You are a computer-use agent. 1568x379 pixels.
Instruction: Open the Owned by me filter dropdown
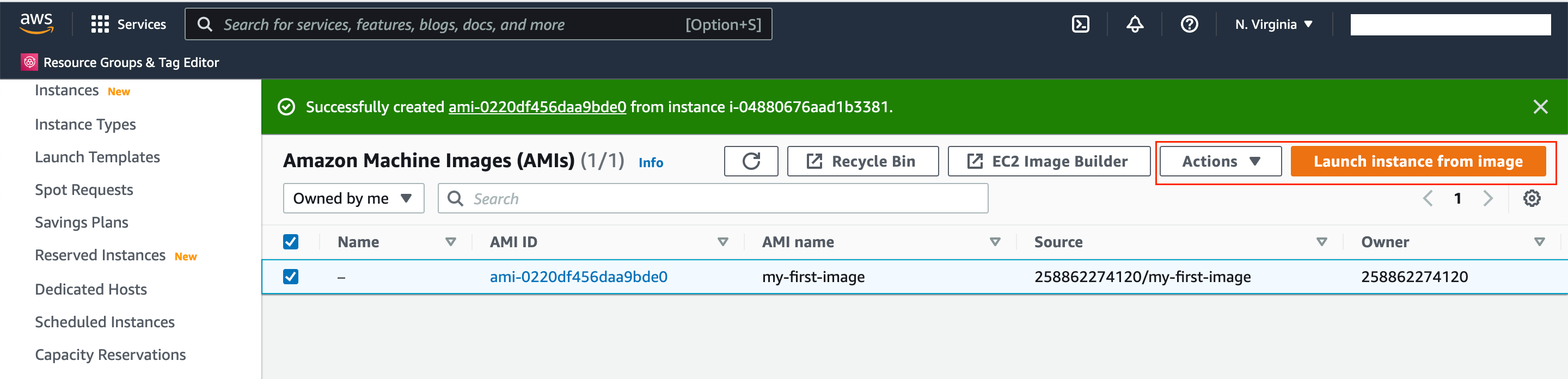click(353, 198)
